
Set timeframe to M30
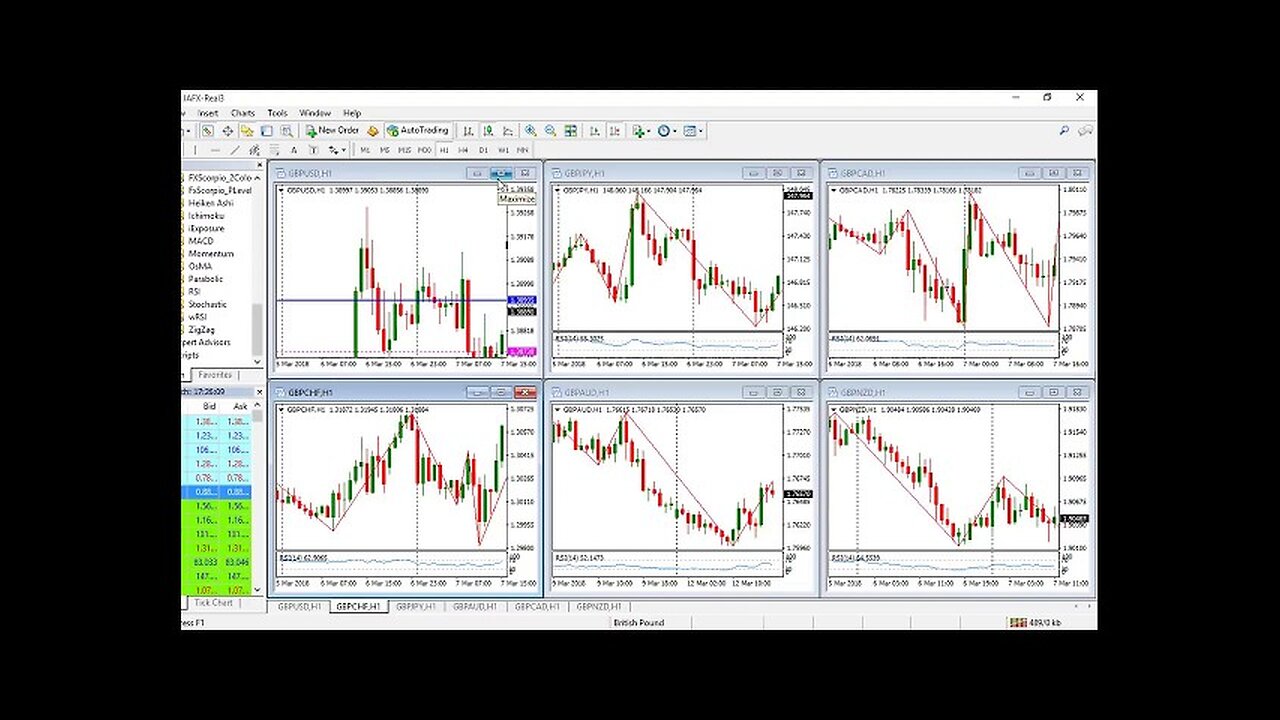pyautogui.click(x=424, y=150)
